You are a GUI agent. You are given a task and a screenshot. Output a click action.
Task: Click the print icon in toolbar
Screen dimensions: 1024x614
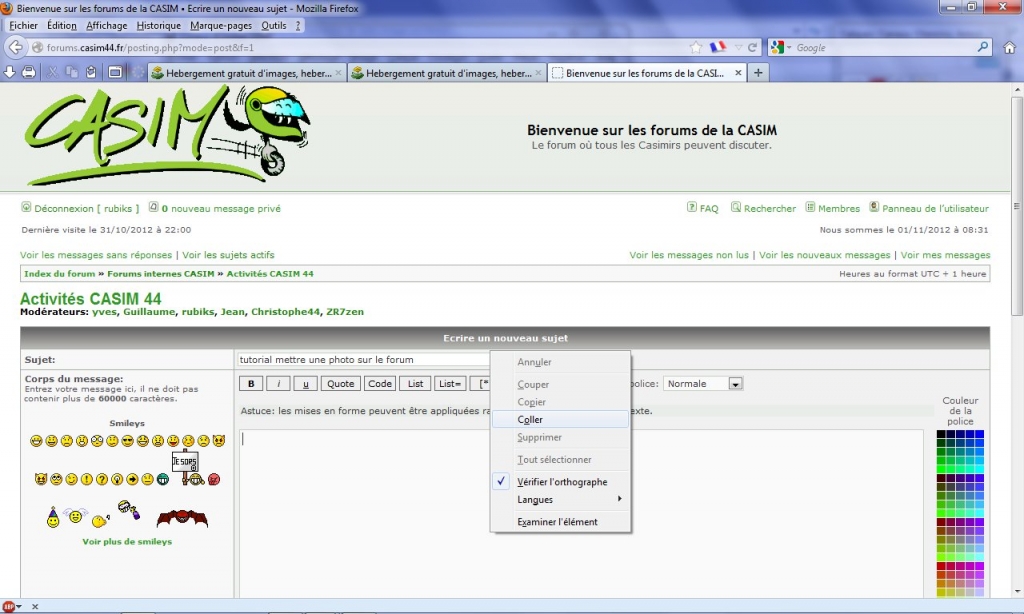(x=29, y=72)
